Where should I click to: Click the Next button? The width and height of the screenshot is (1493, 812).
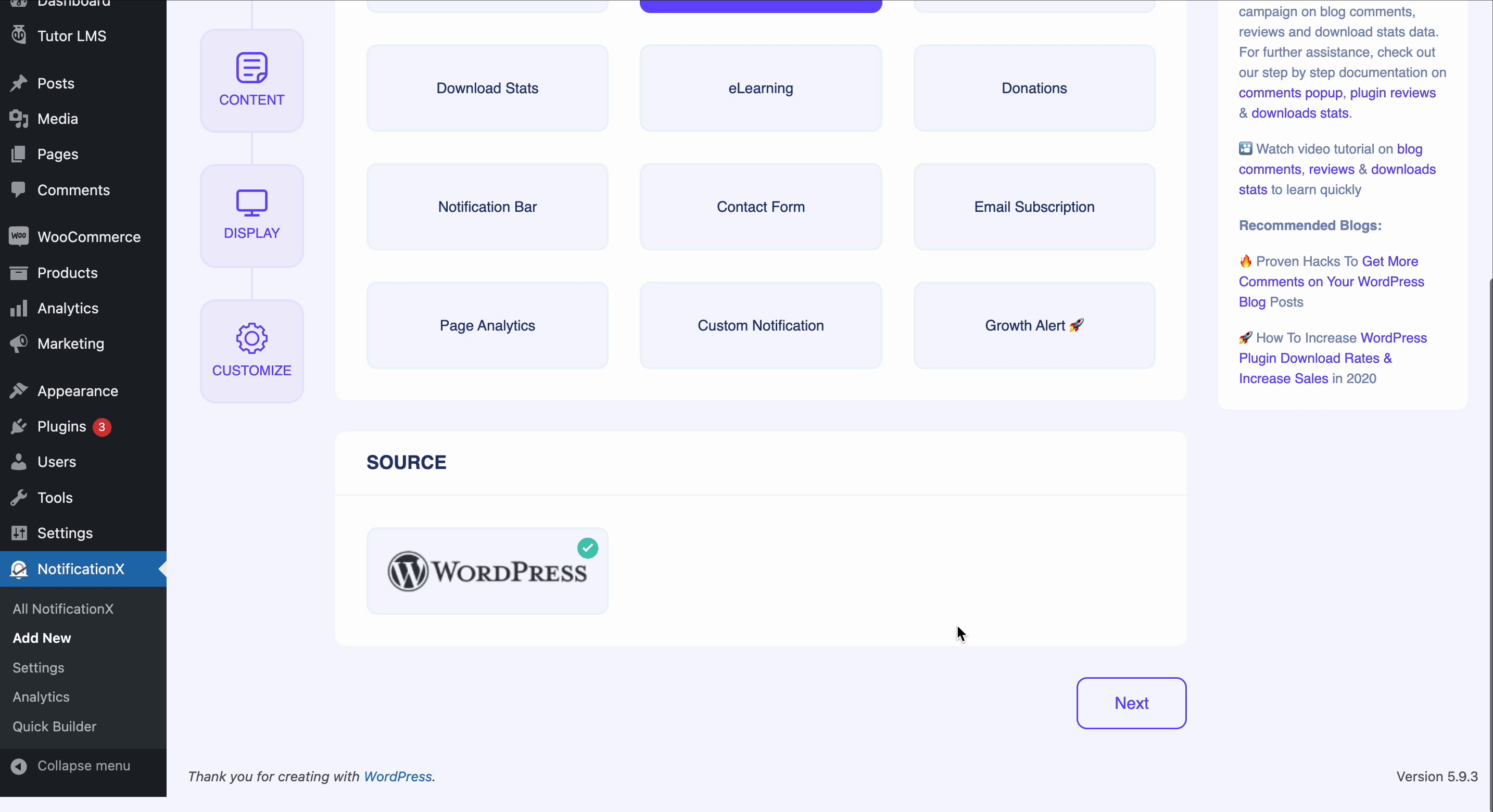click(x=1131, y=703)
